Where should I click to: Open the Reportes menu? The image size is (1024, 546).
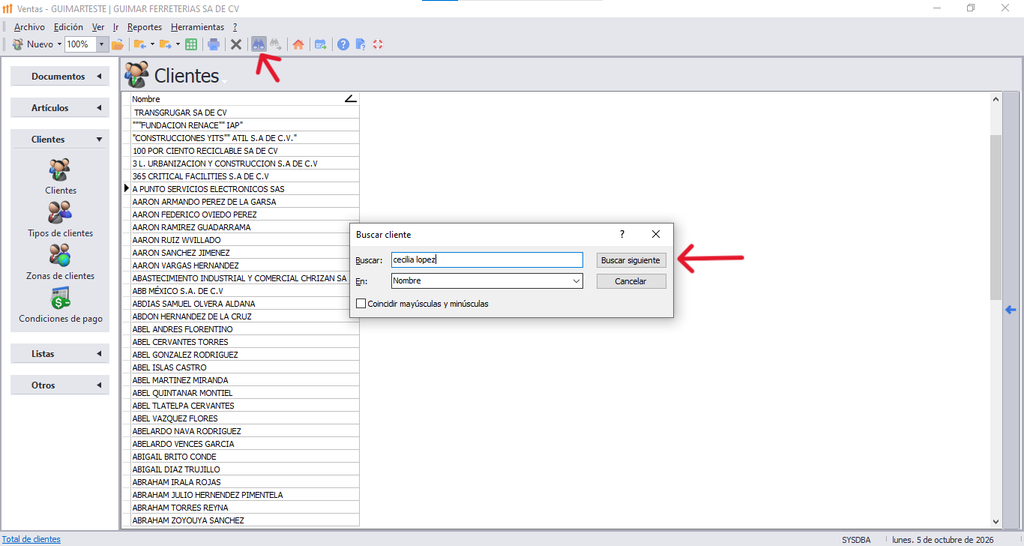(x=144, y=27)
